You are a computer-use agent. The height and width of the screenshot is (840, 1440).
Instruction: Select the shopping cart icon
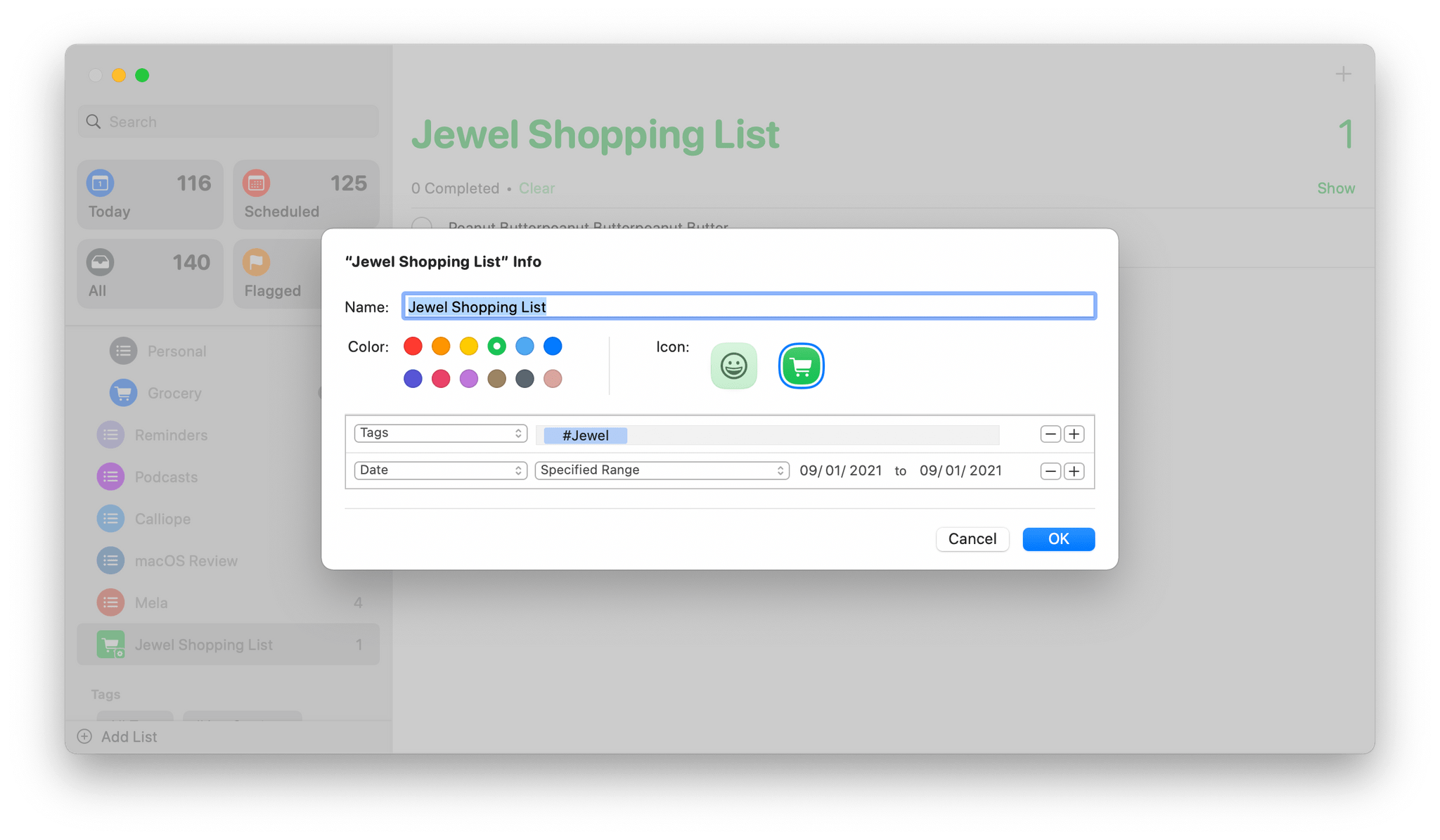[800, 366]
